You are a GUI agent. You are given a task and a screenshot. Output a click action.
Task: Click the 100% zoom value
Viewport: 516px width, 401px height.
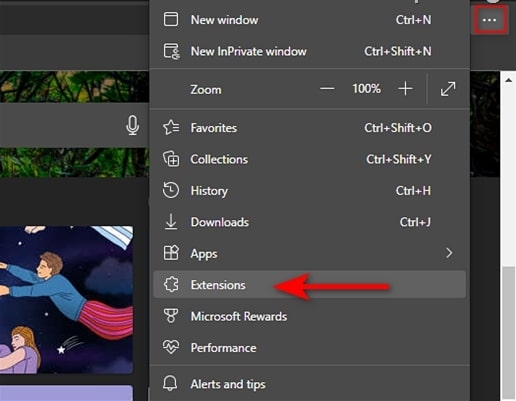(x=366, y=89)
